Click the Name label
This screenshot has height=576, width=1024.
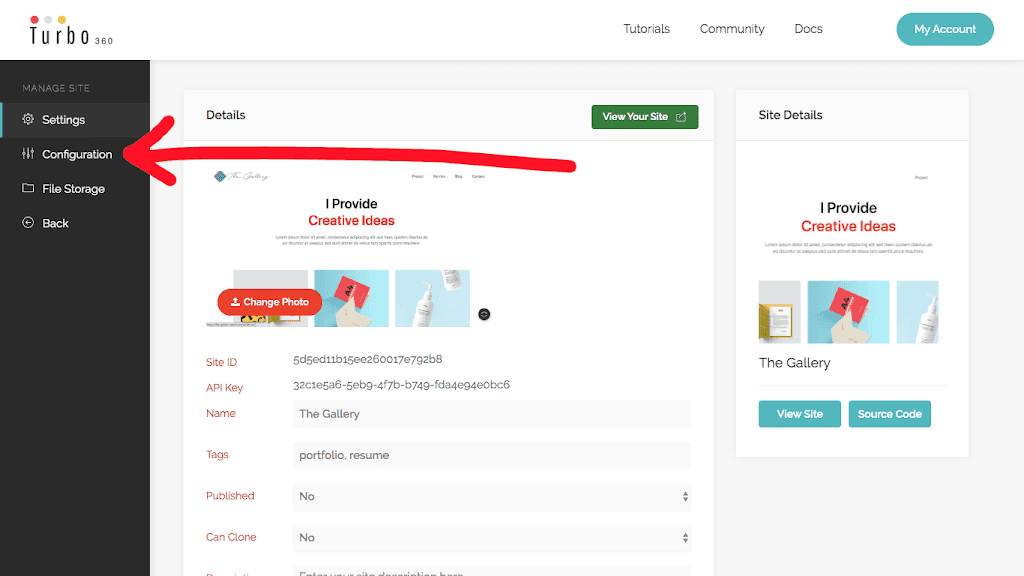coord(221,413)
